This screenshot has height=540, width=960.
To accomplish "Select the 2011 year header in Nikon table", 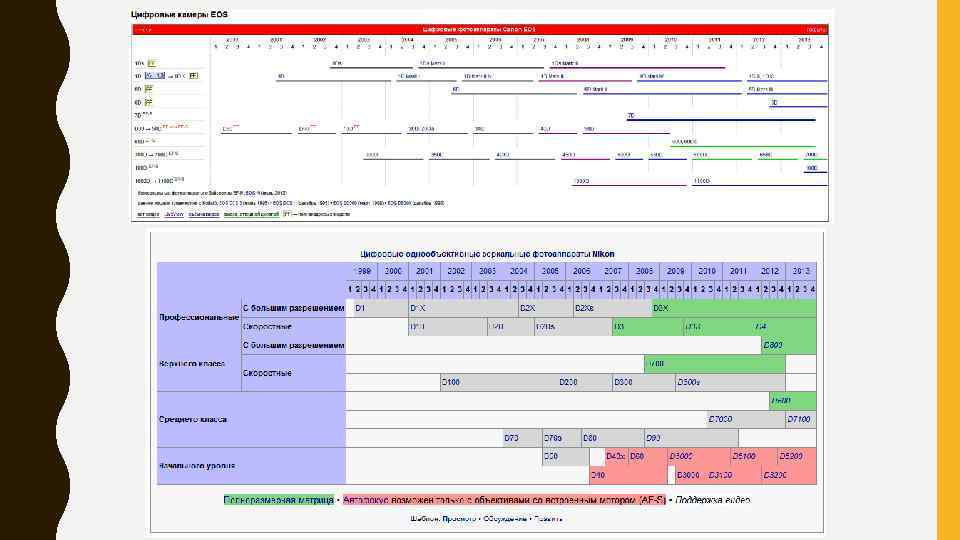I will (x=738, y=271).
